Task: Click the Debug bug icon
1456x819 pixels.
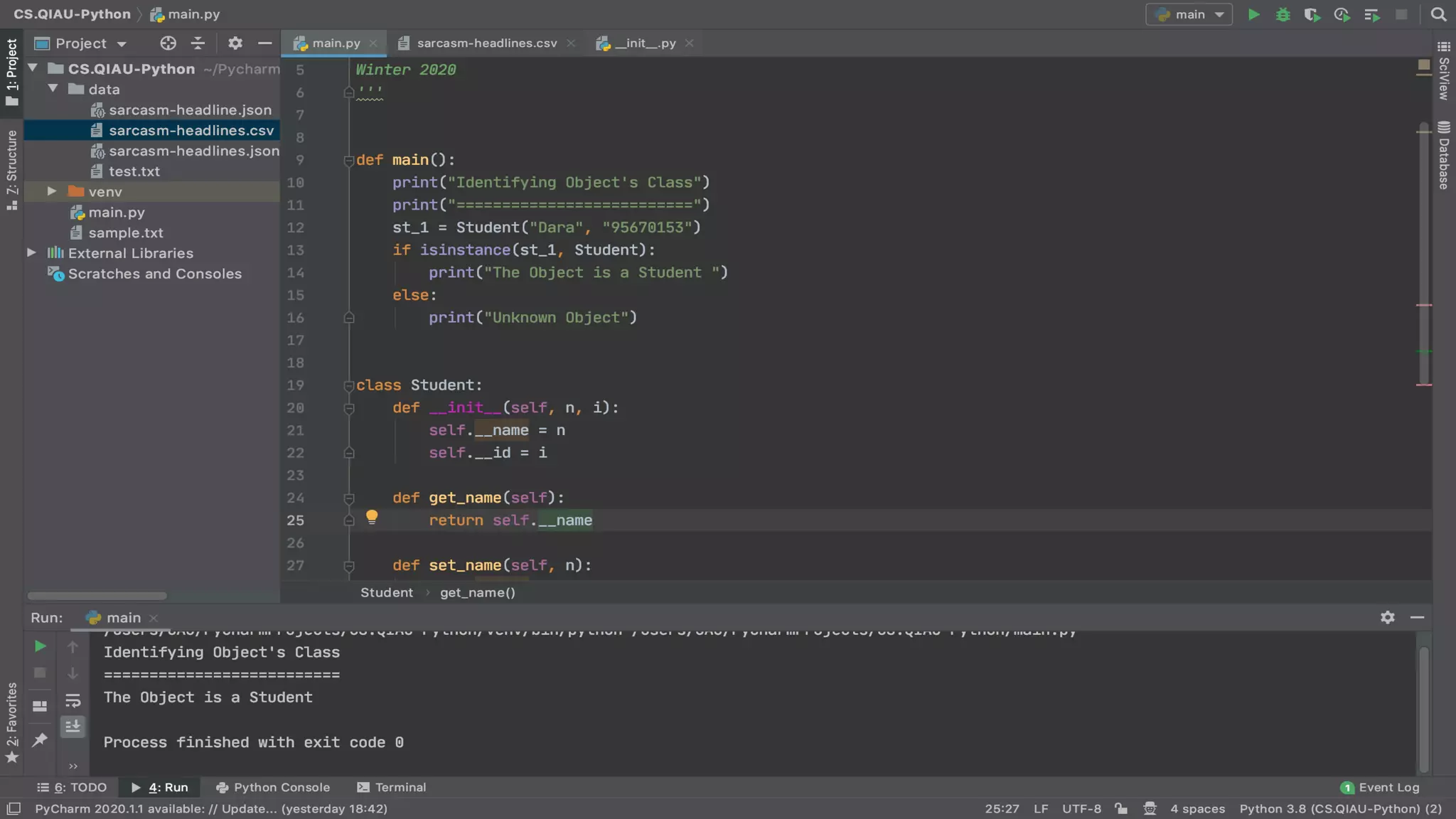Action: tap(1283, 15)
